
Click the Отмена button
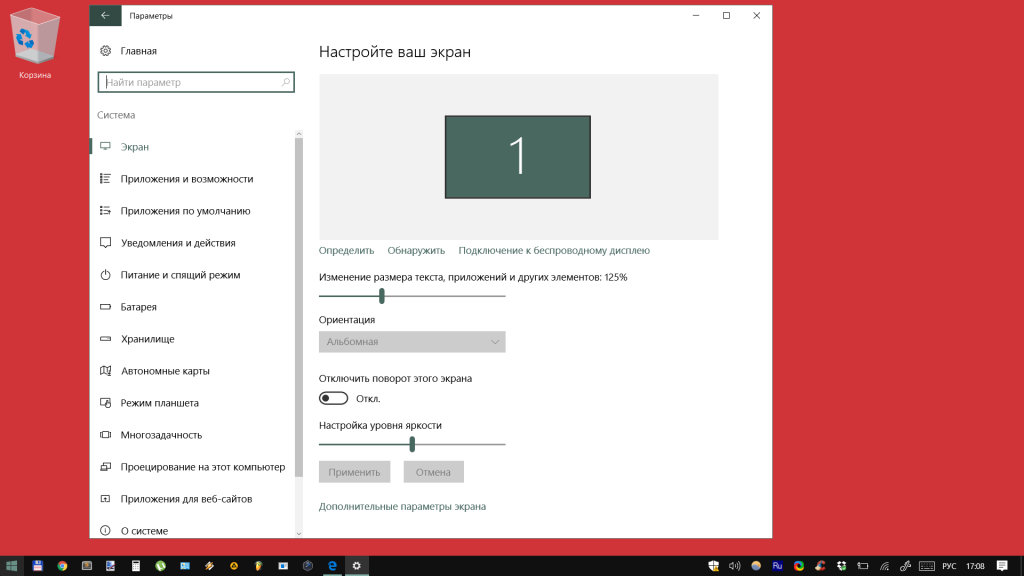coord(434,472)
